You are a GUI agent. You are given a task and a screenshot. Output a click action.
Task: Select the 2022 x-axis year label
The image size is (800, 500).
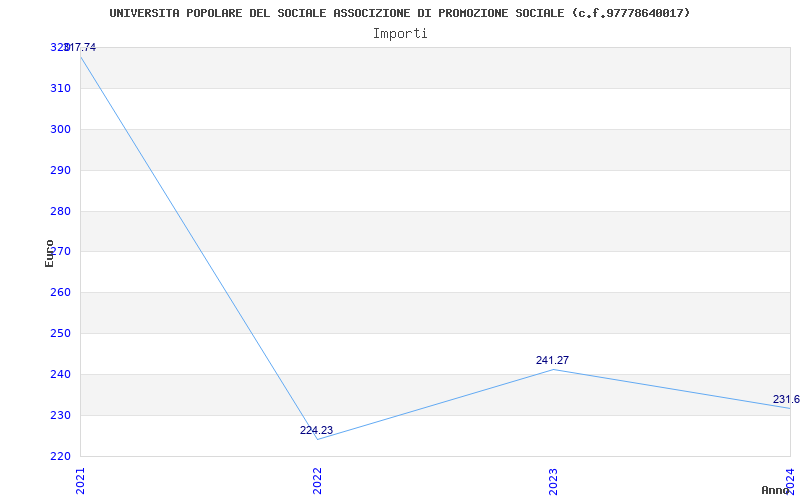point(317,481)
